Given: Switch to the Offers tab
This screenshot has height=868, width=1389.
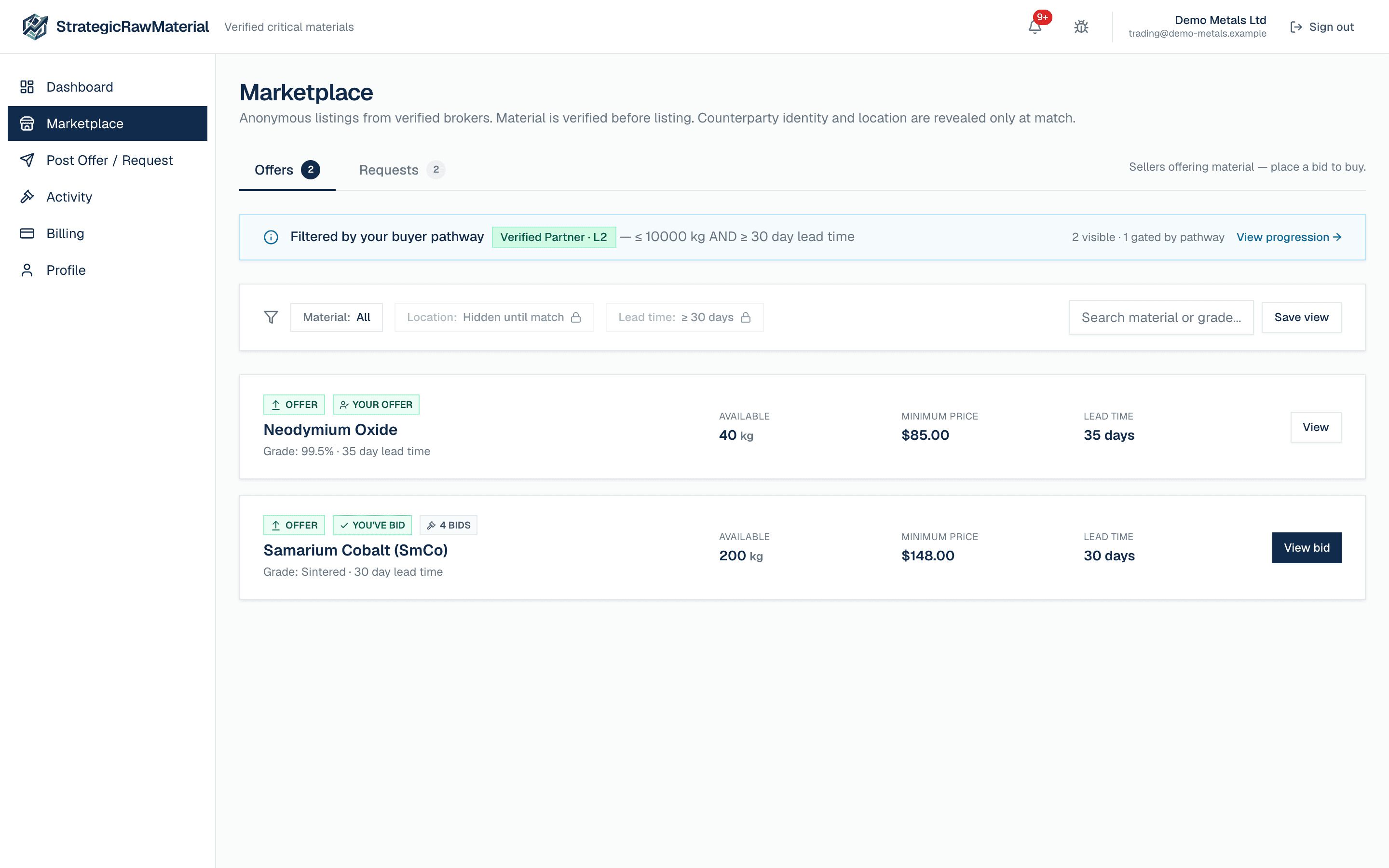Looking at the screenshot, I should click(x=287, y=170).
